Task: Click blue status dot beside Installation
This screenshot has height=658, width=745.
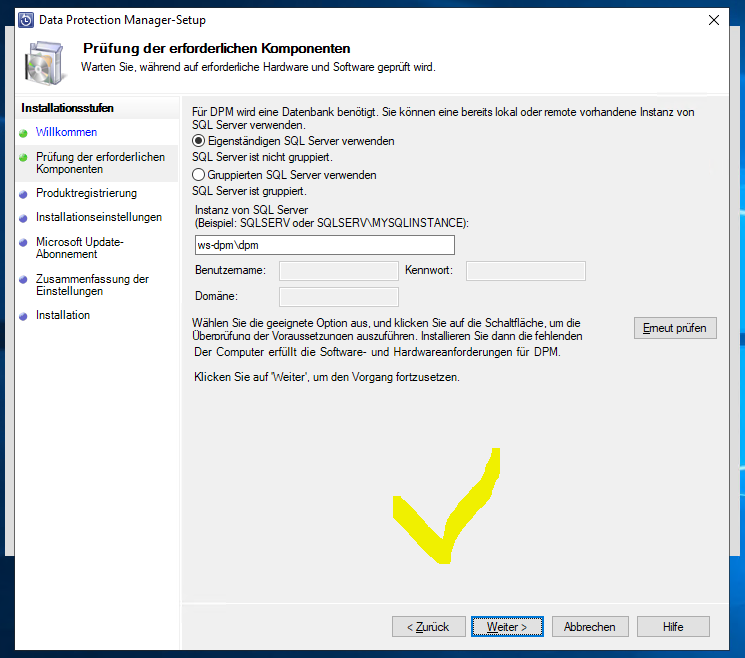Action: pos(23,316)
